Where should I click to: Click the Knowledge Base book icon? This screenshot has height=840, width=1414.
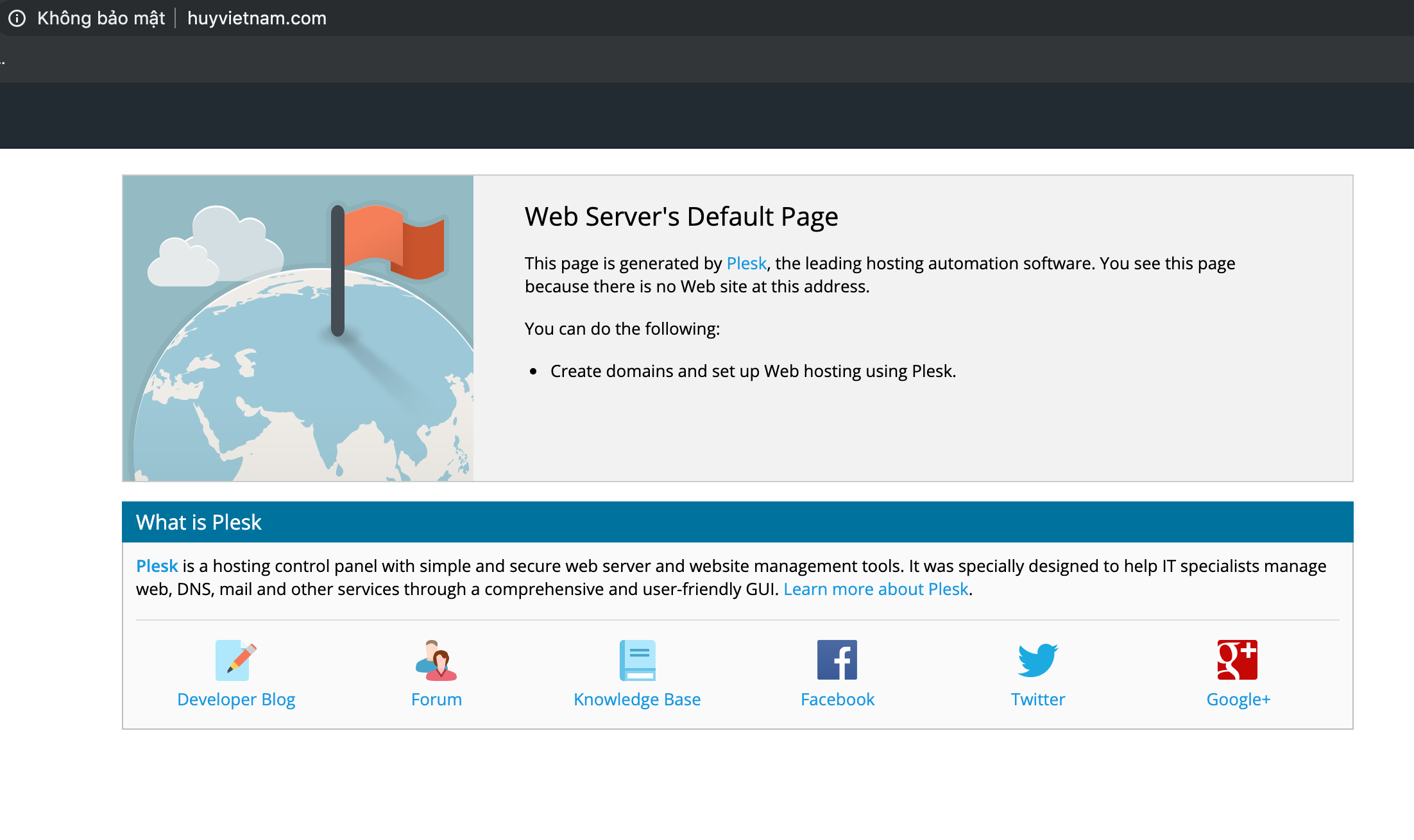[x=637, y=660]
